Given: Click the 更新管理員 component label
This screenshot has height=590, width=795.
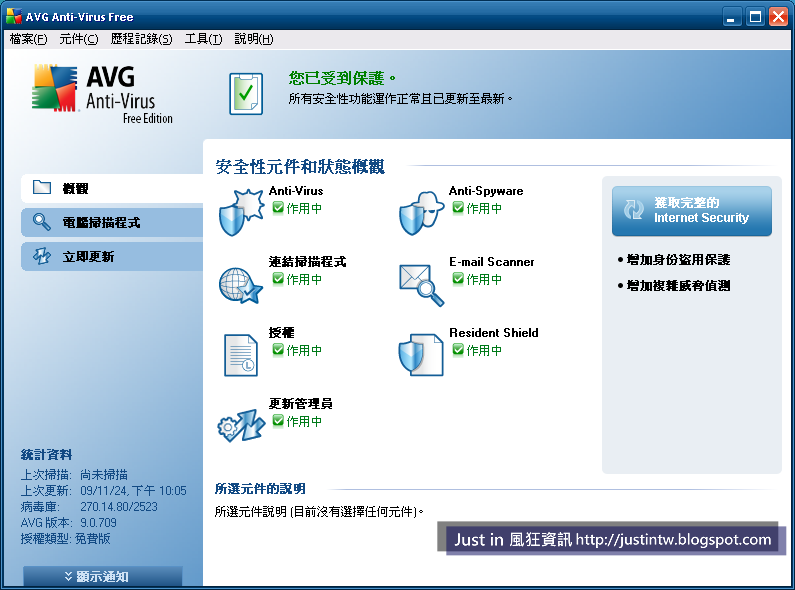Looking at the screenshot, I should pyautogui.click(x=301, y=404).
